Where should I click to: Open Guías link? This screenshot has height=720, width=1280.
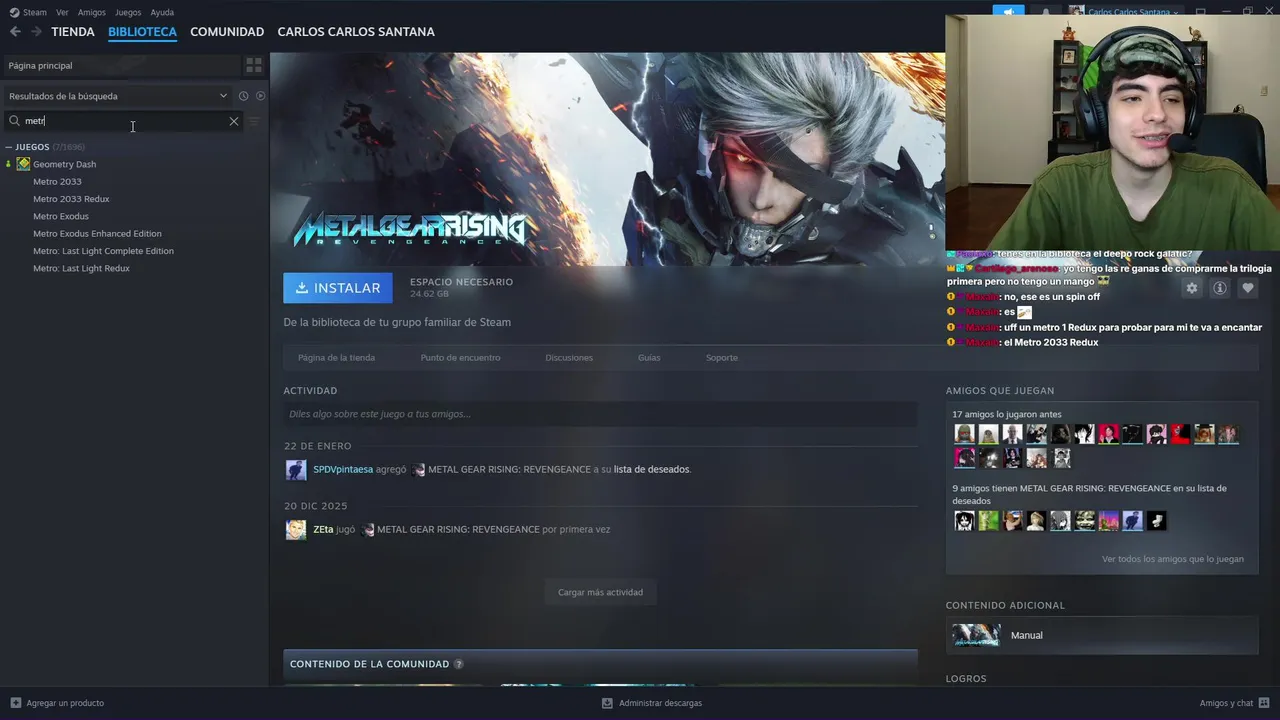click(649, 358)
